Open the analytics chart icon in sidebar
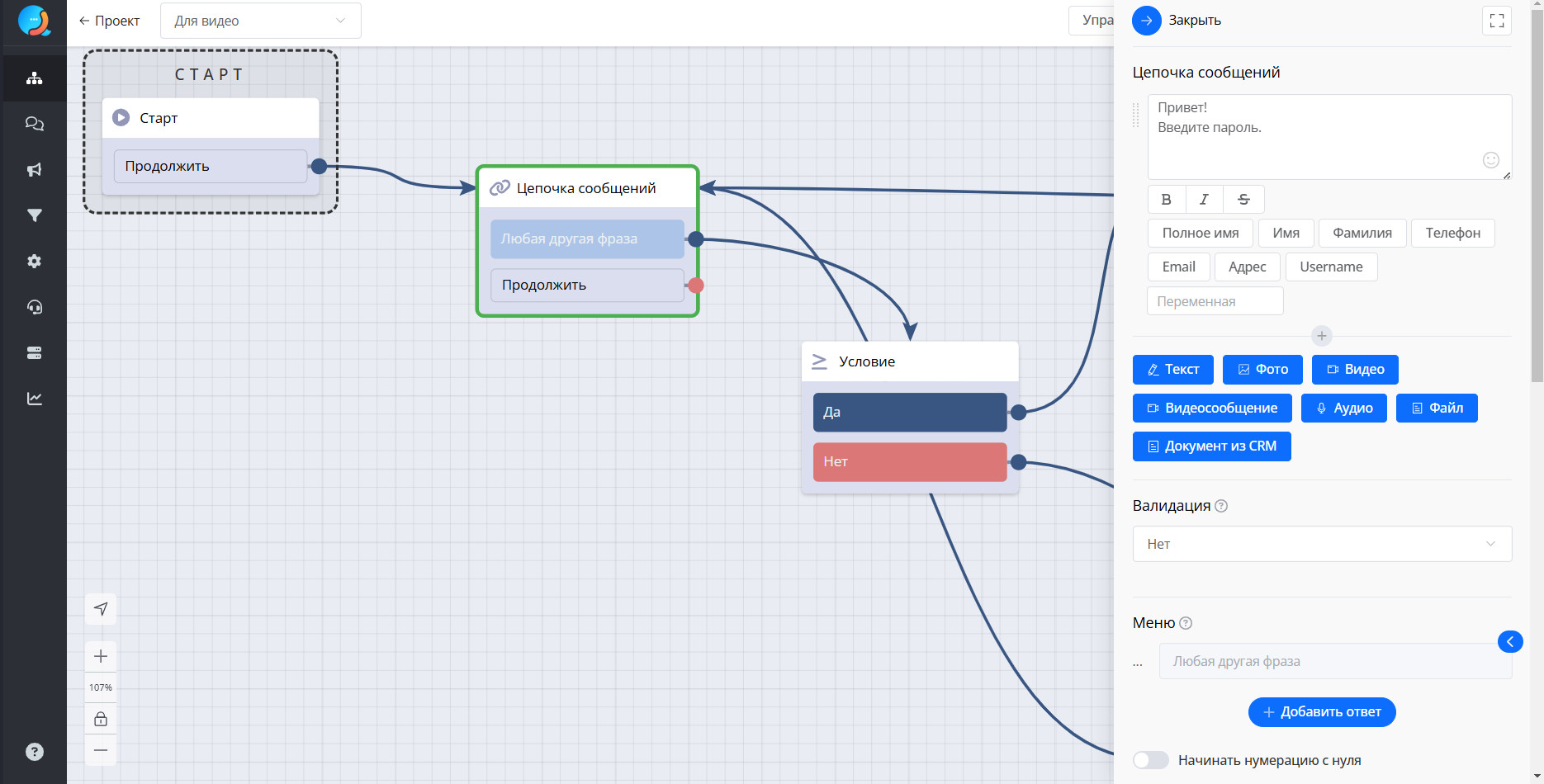Viewport: 1544px width, 784px height. point(34,399)
